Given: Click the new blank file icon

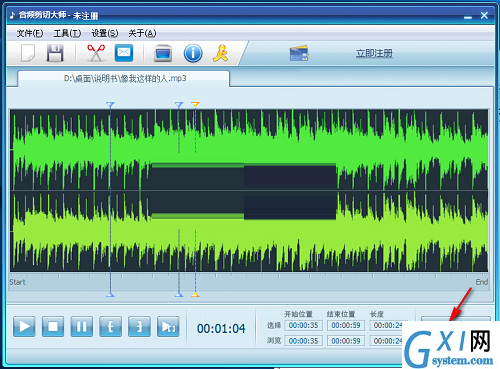Looking at the screenshot, I should [28, 53].
